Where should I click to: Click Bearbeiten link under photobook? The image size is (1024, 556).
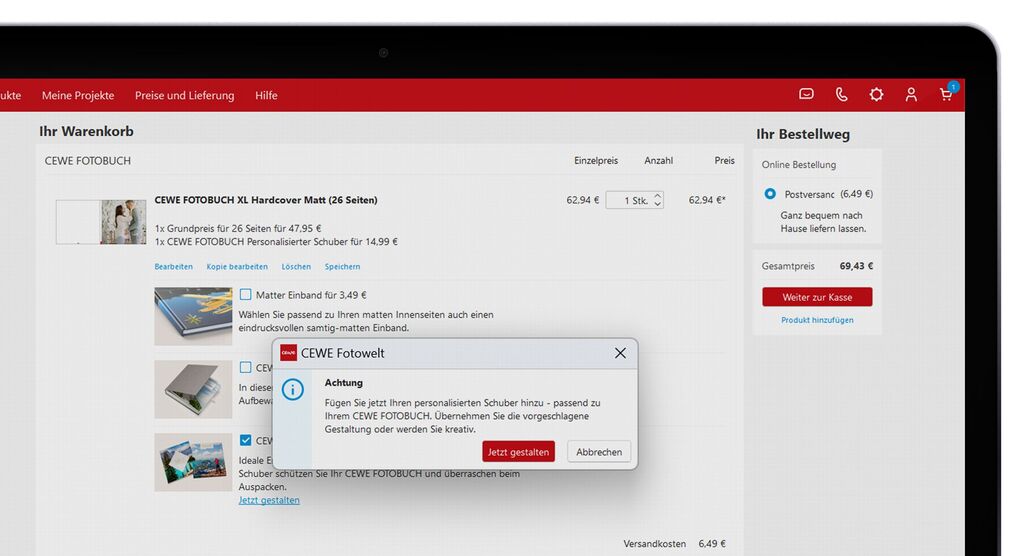point(173,267)
